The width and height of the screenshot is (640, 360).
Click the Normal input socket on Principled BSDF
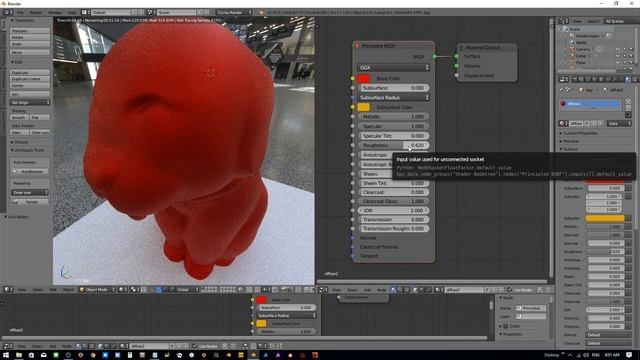tap(353, 238)
